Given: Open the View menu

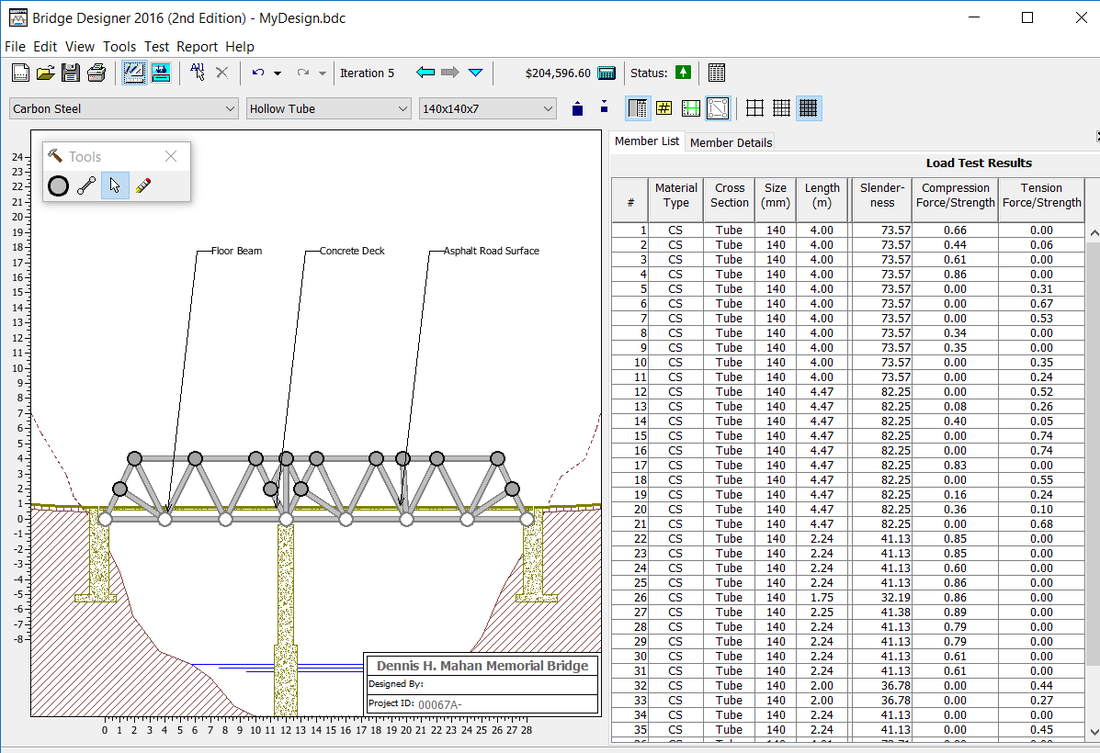Looking at the screenshot, I should 80,46.
